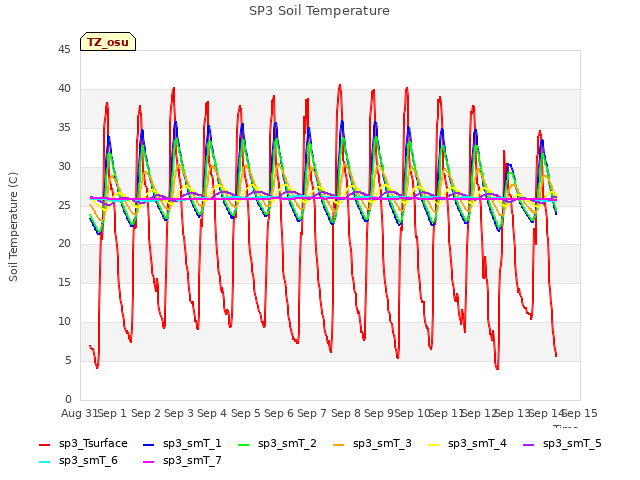Click the 20 y-axis tick label
This screenshot has height=480, width=640.
[x=64, y=244]
